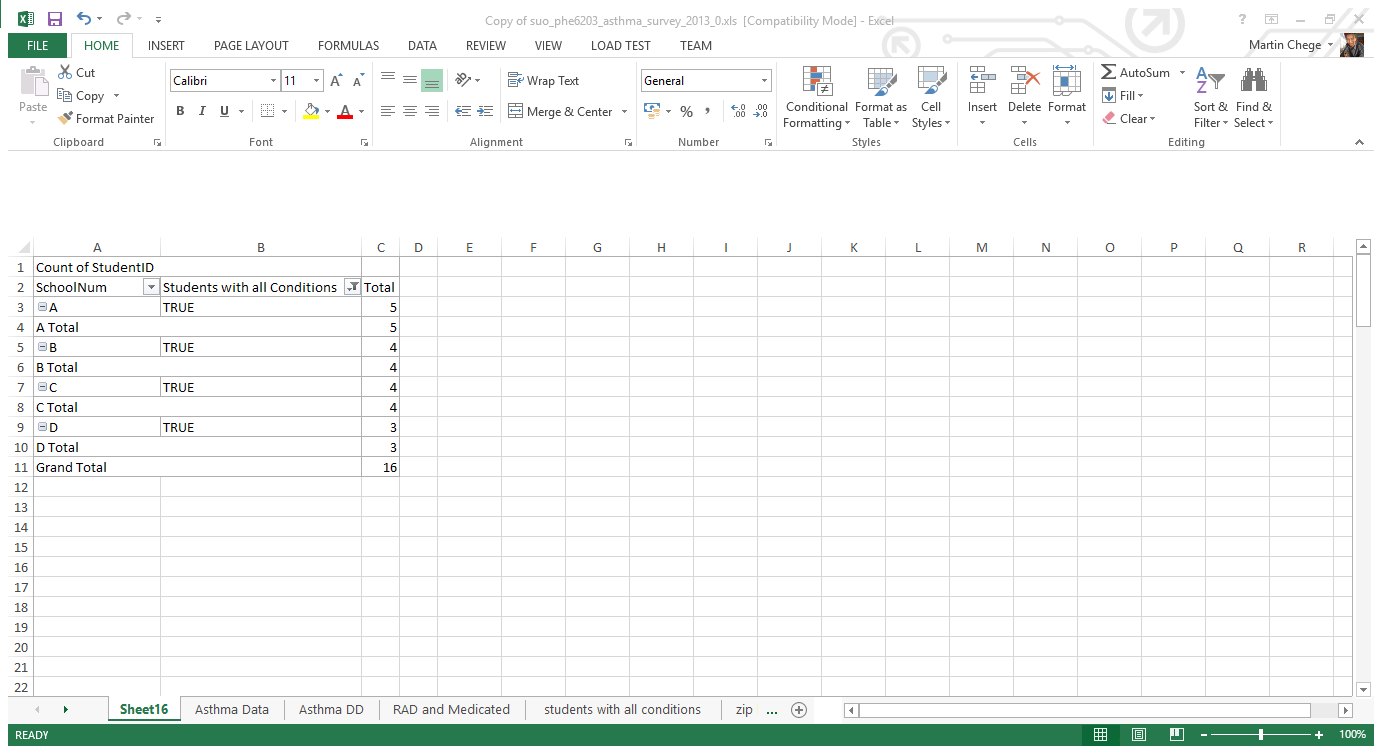This screenshot has height=754, width=1382.
Task: Toggle bold formatting
Action: click(180, 111)
